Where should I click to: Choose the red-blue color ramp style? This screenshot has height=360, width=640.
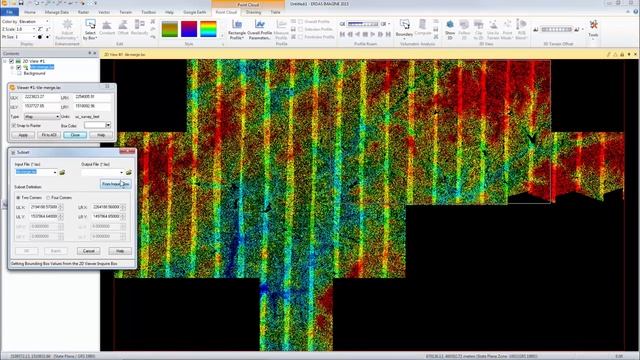(x=189, y=29)
